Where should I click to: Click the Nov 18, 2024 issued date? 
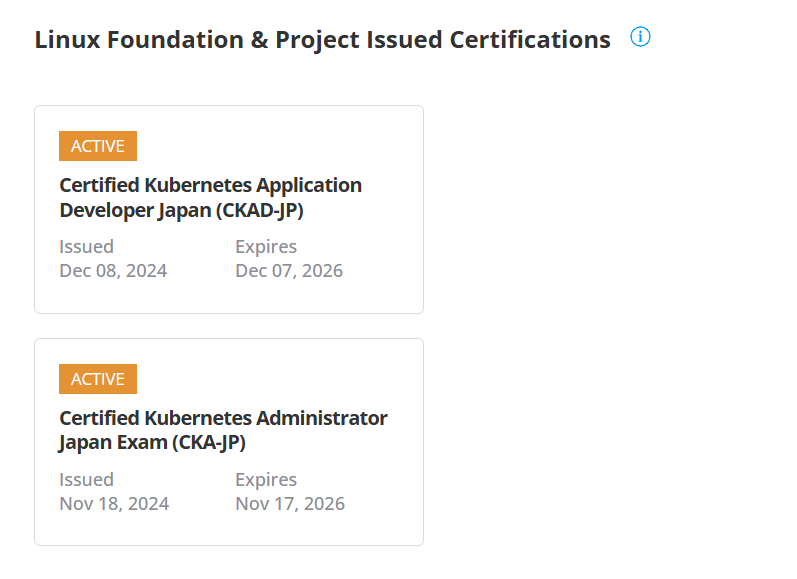click(114, 504)
